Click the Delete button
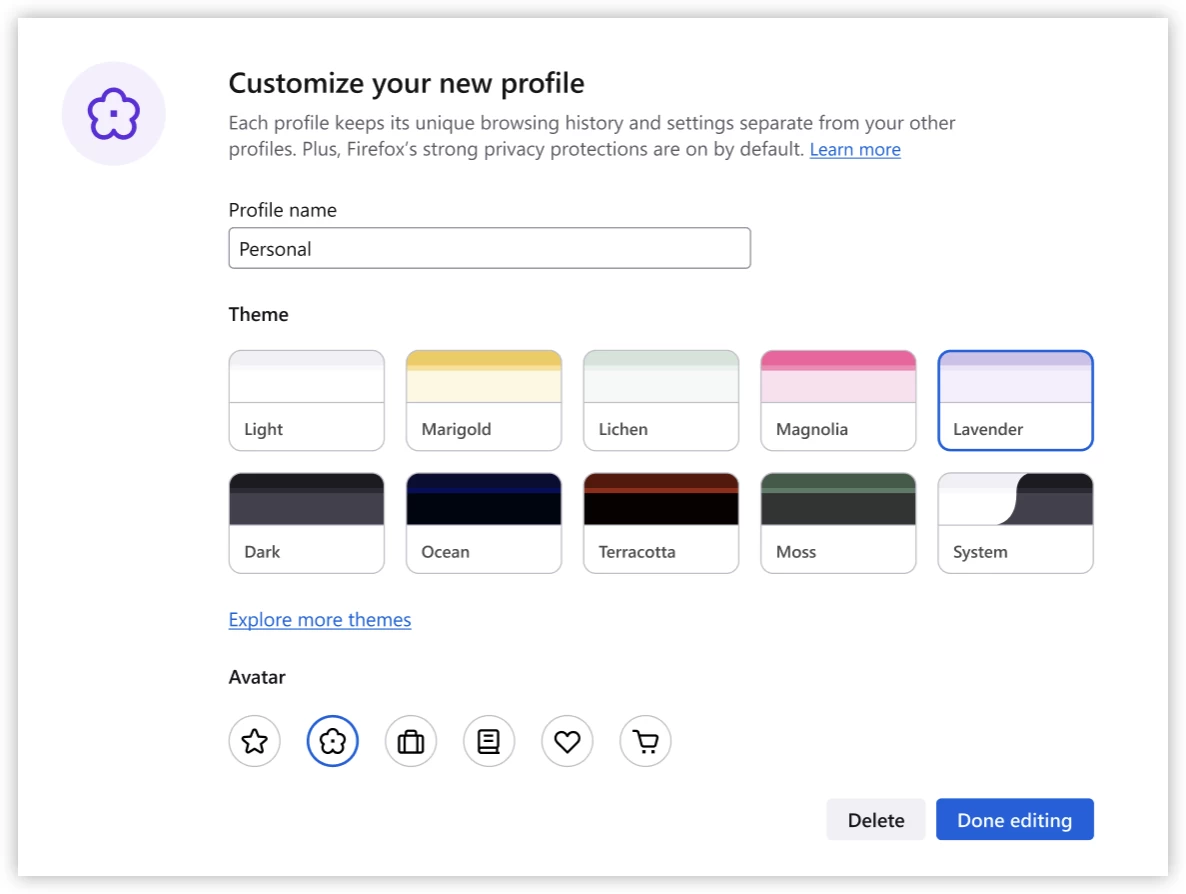This screenshot has height=894, width=1186. [x=875, y=819]
